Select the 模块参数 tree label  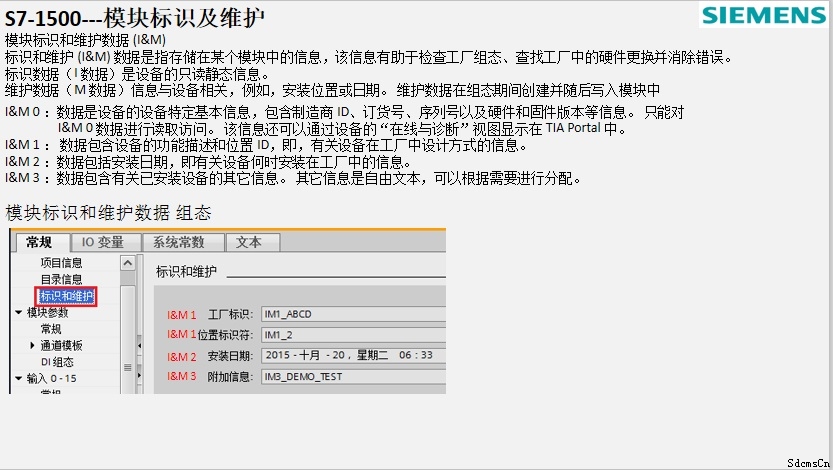click(x=48, y=312)
